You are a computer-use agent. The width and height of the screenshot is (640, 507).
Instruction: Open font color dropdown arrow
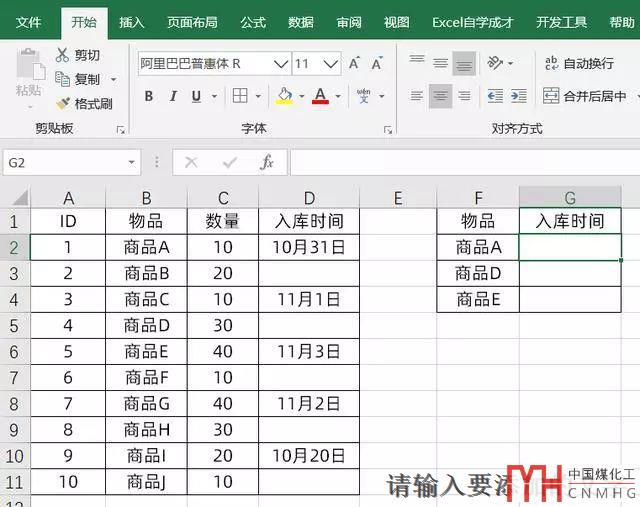coord(338,96)
